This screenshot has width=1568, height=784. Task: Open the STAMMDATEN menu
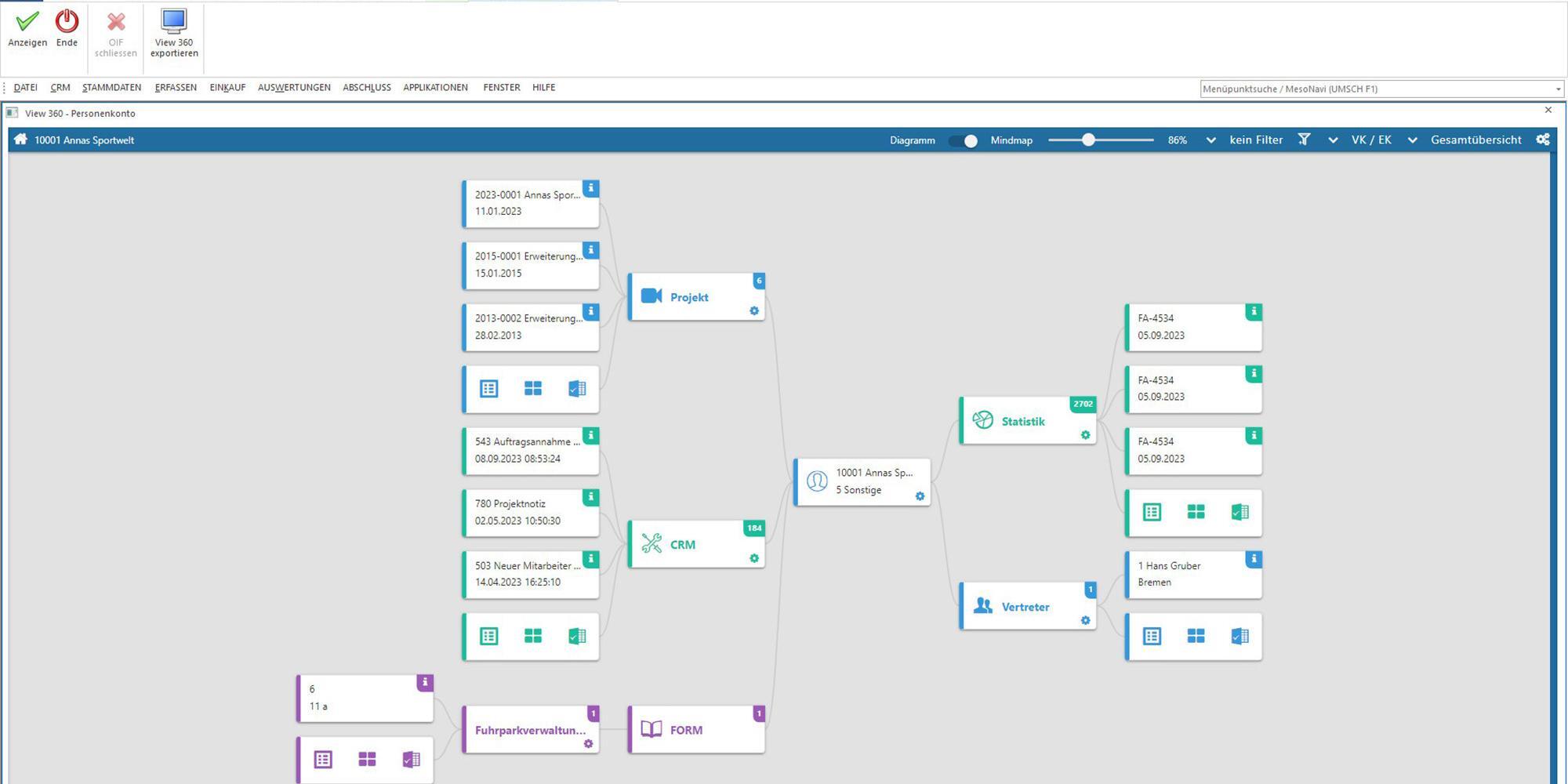pyautogui.click(x=111, y=88)
